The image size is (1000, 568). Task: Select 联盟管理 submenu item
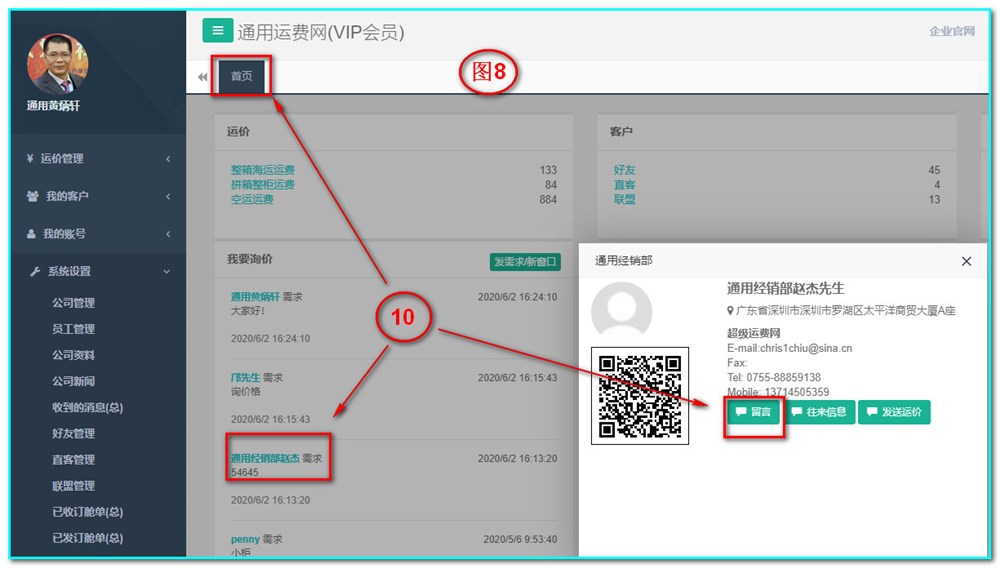[x=73, y=486]
